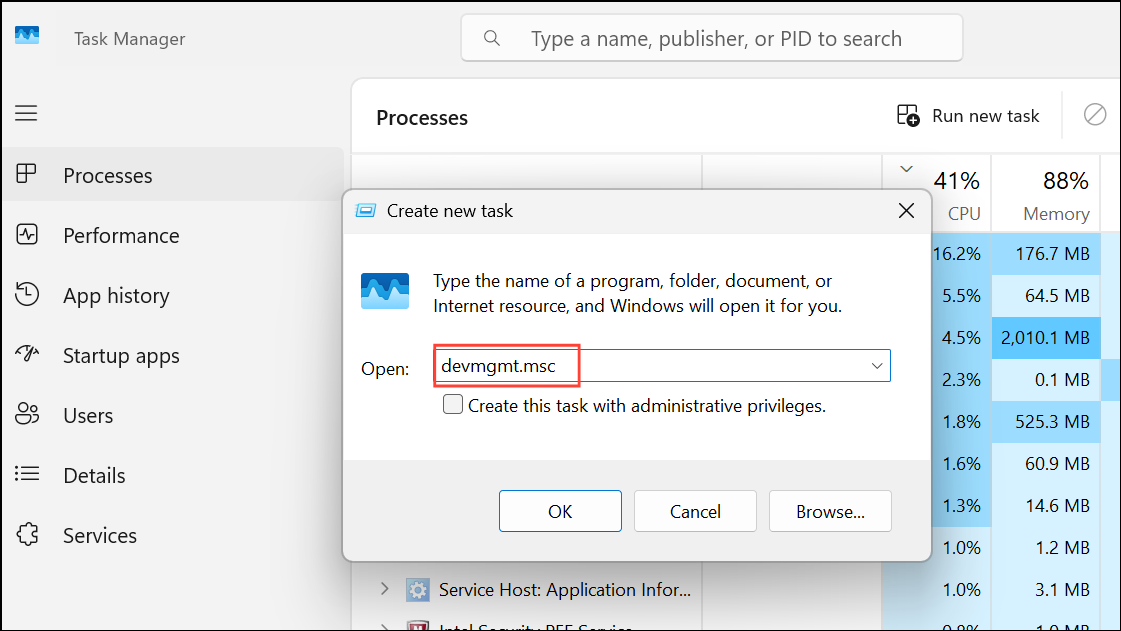Click the Open text field containing devmgmt.msc
Image resolution: width=1121 pixels, height=631 pixels.
pyautogui.click(x=662, y=366)
